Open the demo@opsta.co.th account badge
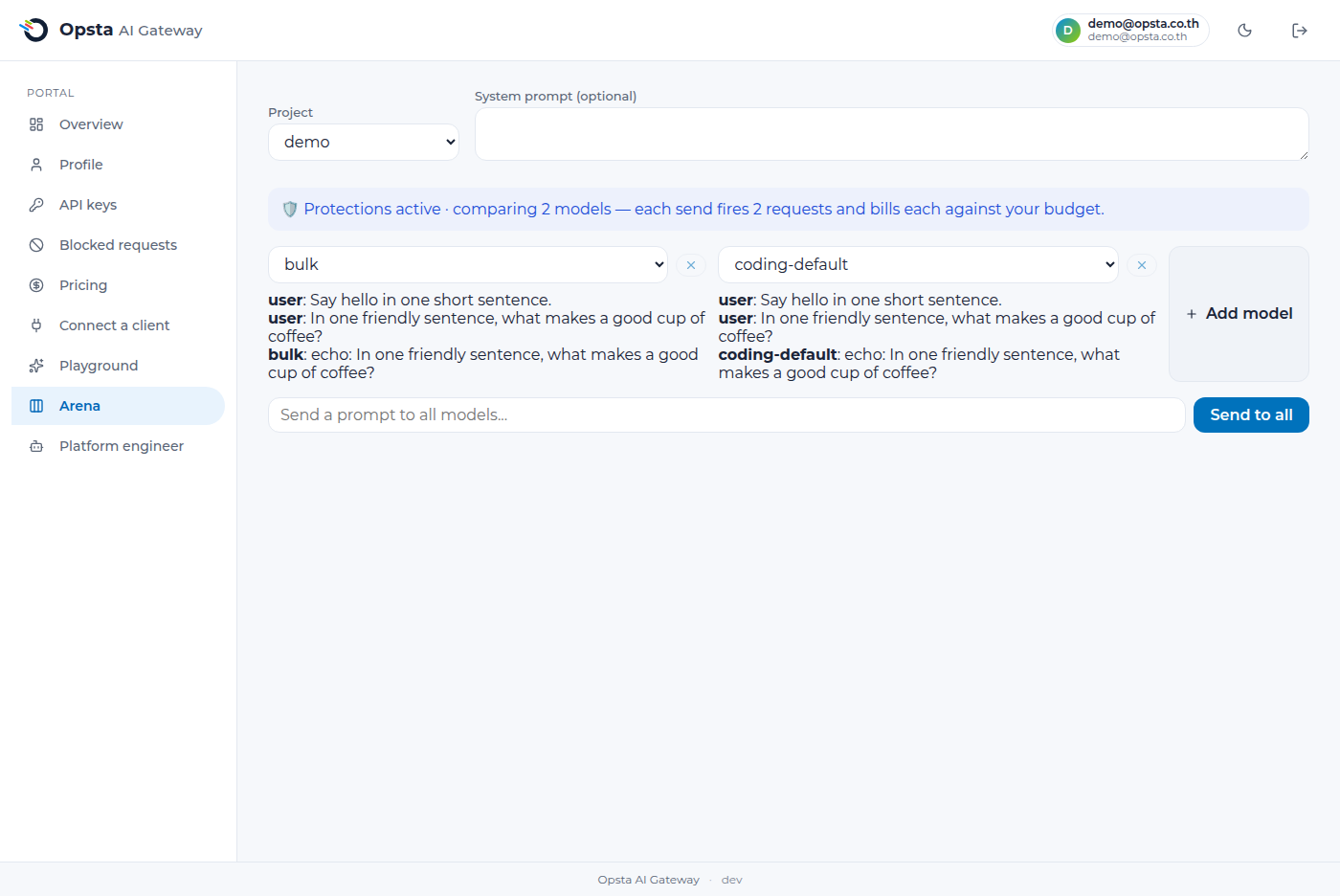Image resolution: width=1340 pixels, height=896 pixels. (x=1130, y=31)
